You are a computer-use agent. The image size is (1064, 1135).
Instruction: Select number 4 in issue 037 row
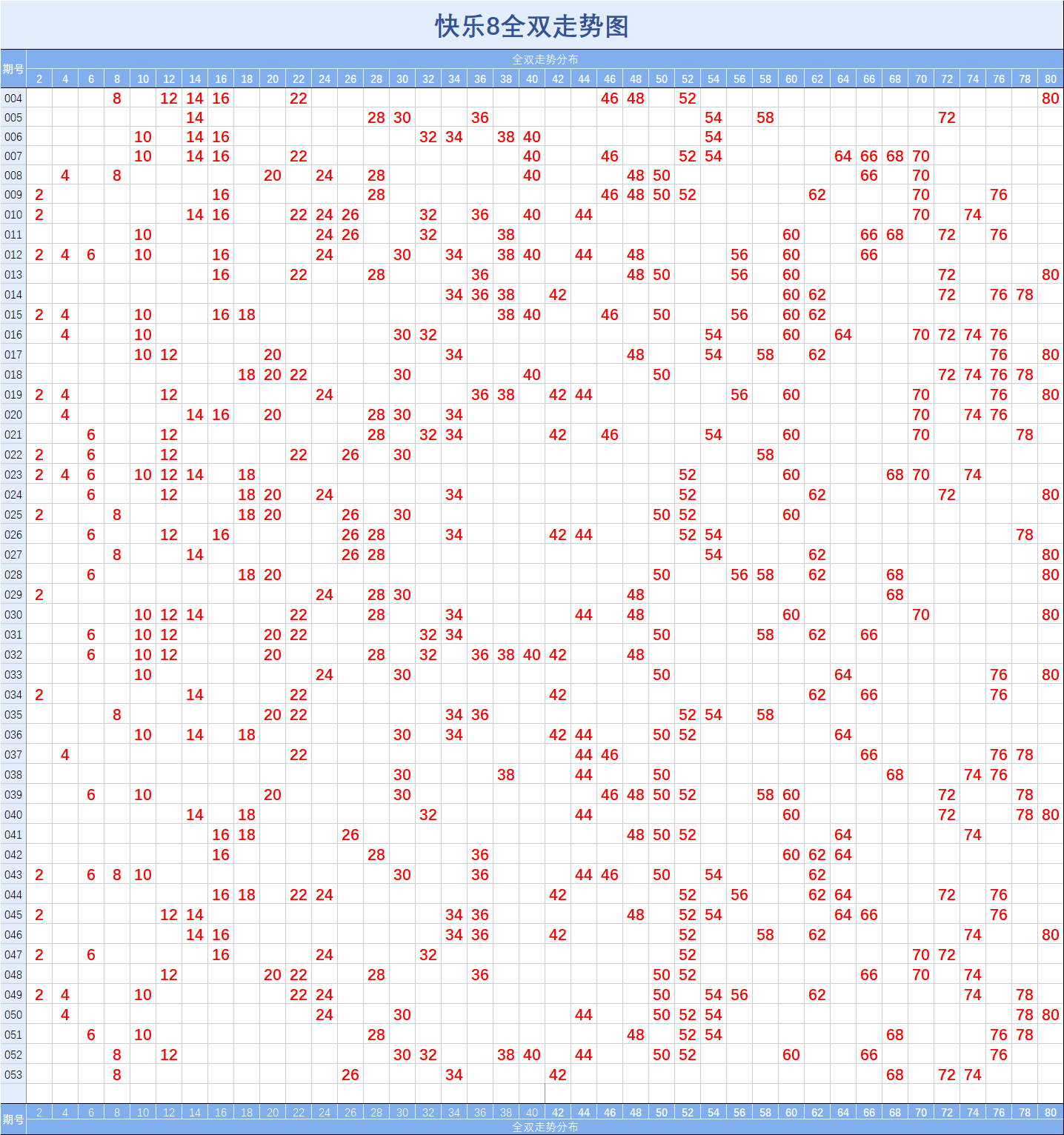pyautogui.click(x=65, y=754)
